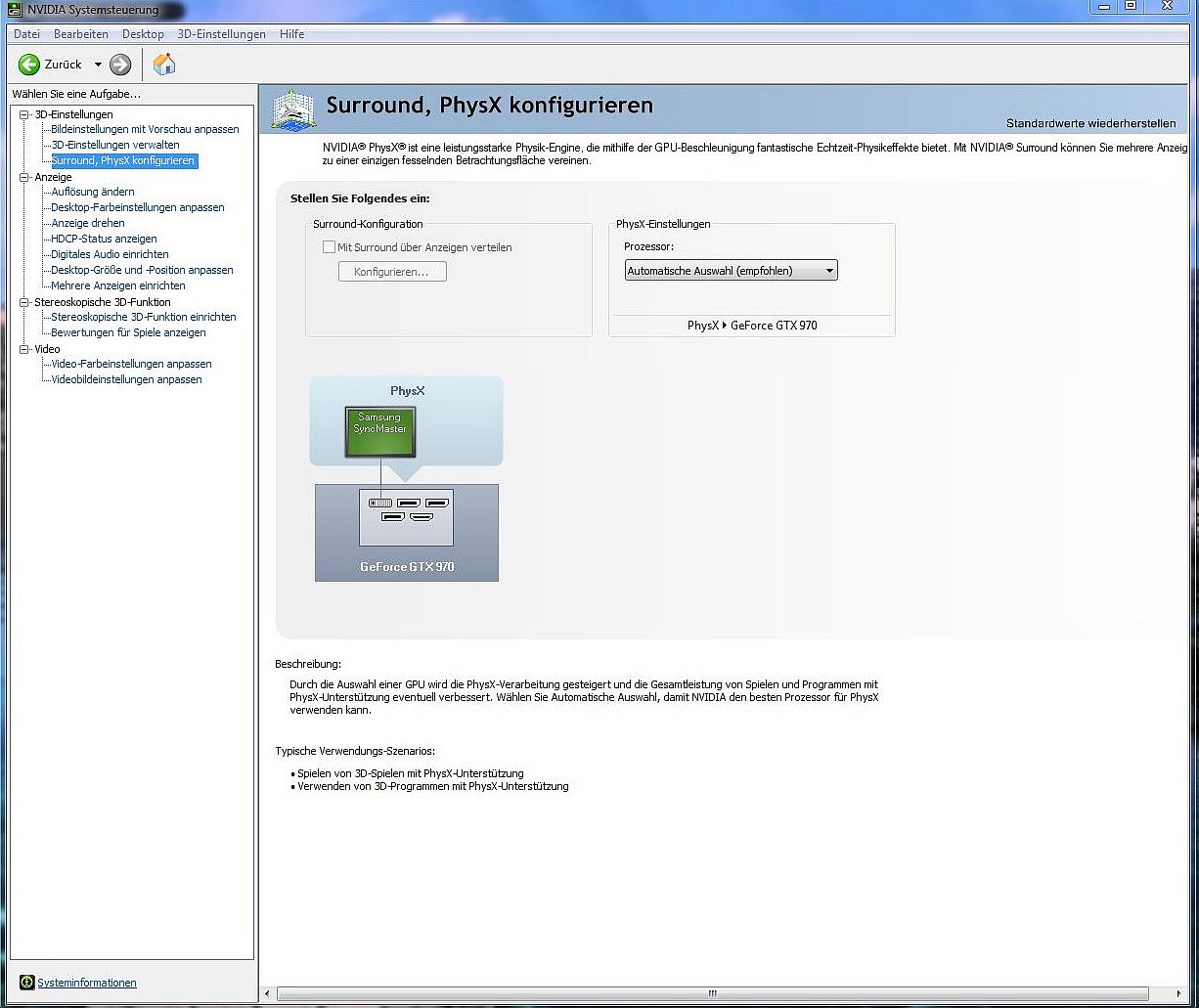Select Stereoskopische 3D-Funktion einrichten
This screenshot has height=1008, width=1199.
(144, 317)
